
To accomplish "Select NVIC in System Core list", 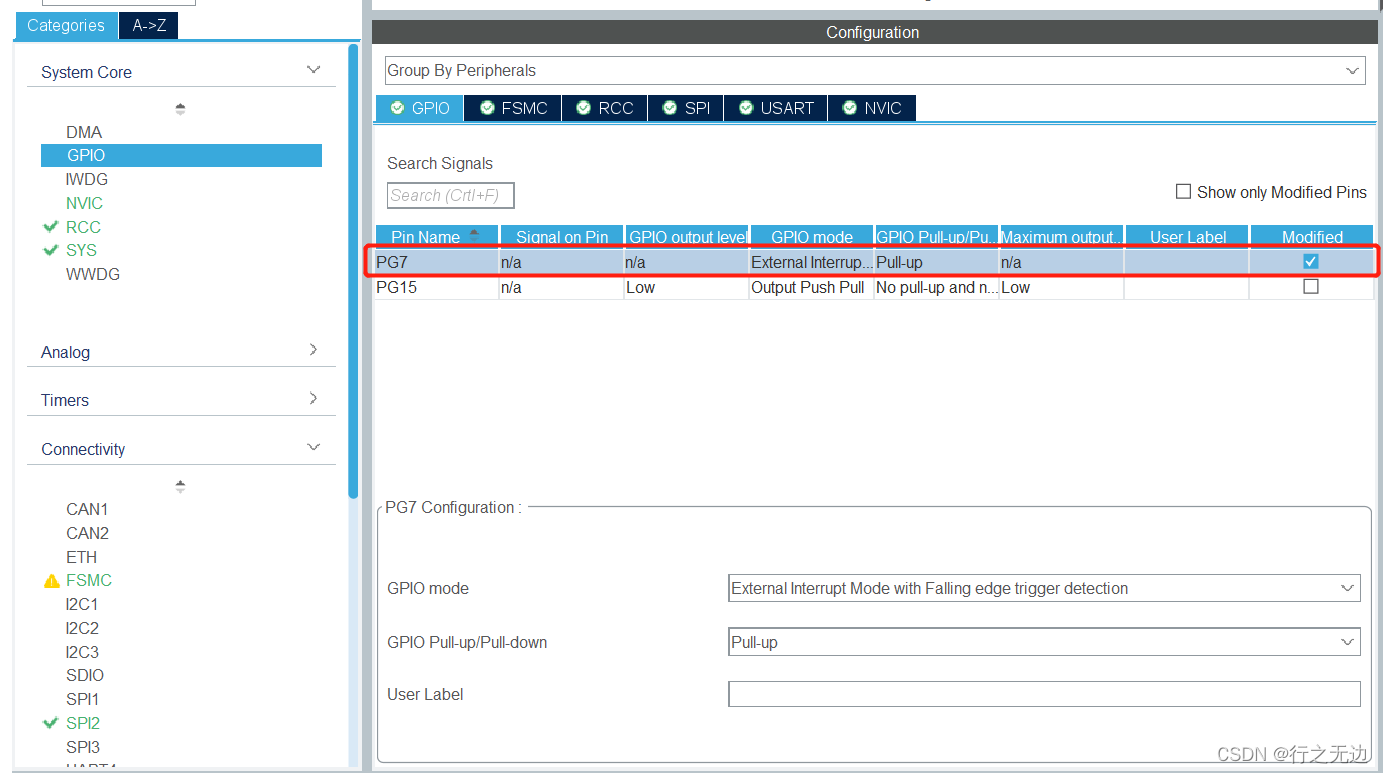I will pos(84,203).
